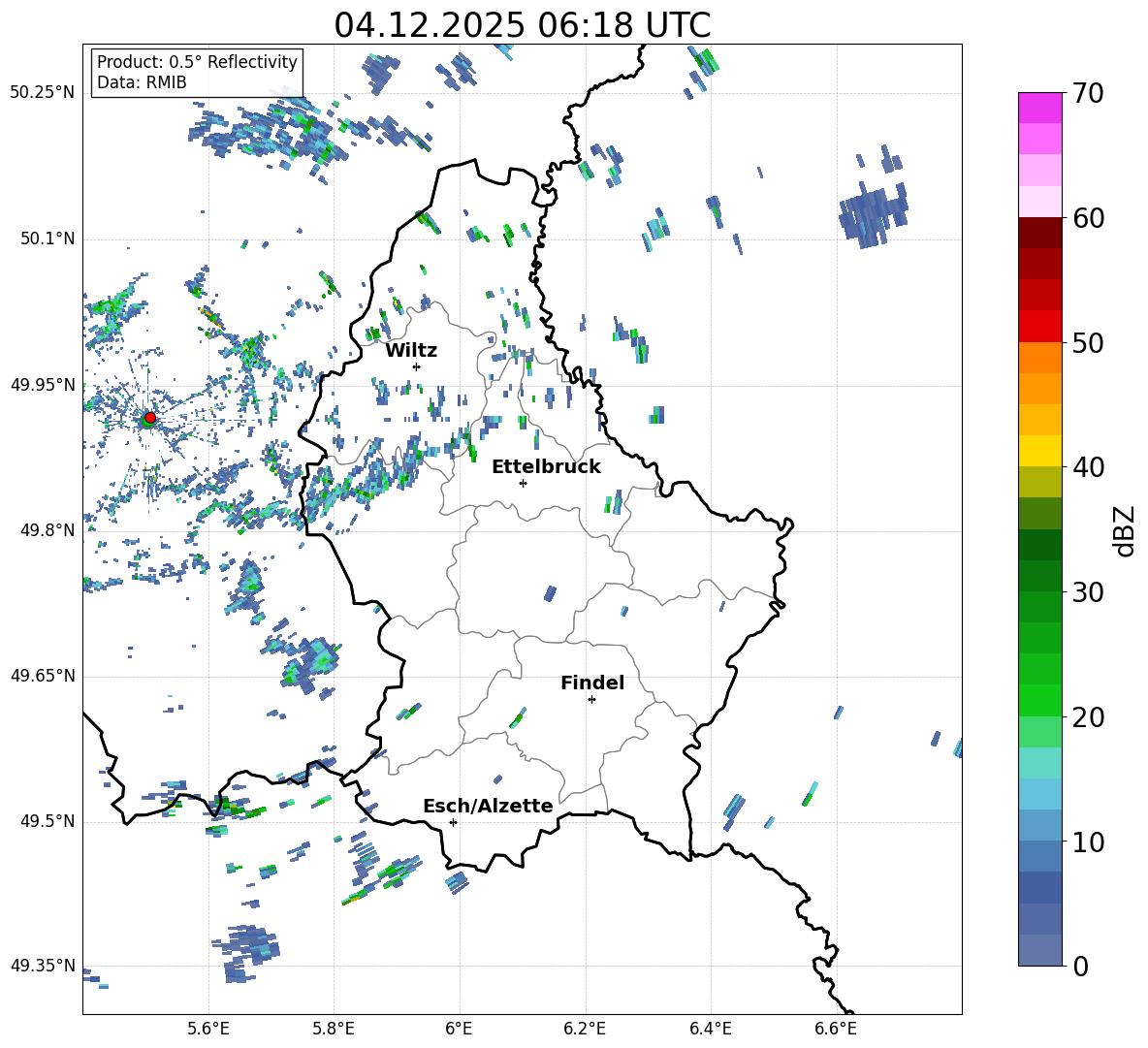This screenshot has width=1148, height=1048.
Task: Click the Ettelbruck station cross marker
Action: point(523,483)
